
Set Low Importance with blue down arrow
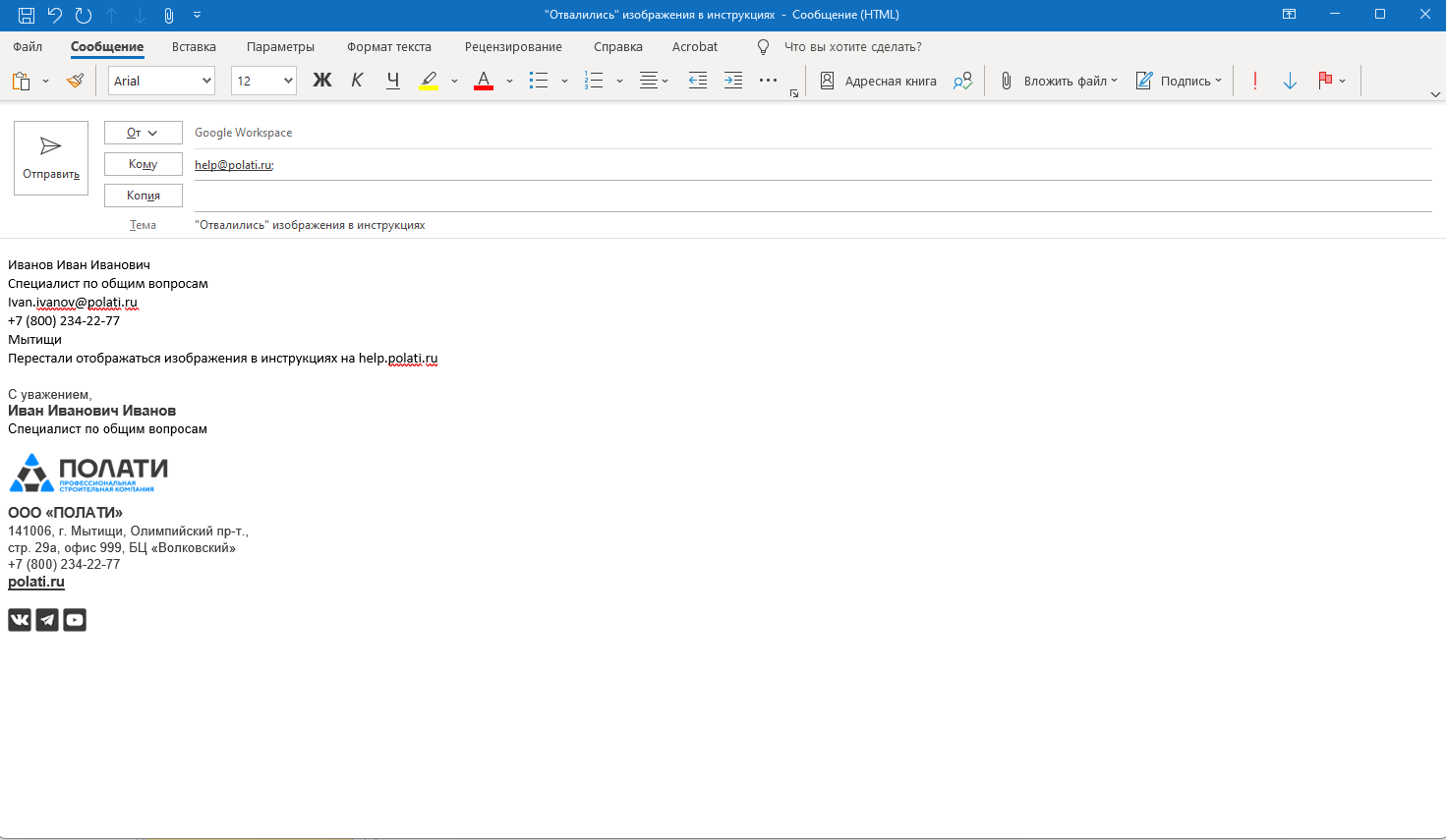(1290, 81)
